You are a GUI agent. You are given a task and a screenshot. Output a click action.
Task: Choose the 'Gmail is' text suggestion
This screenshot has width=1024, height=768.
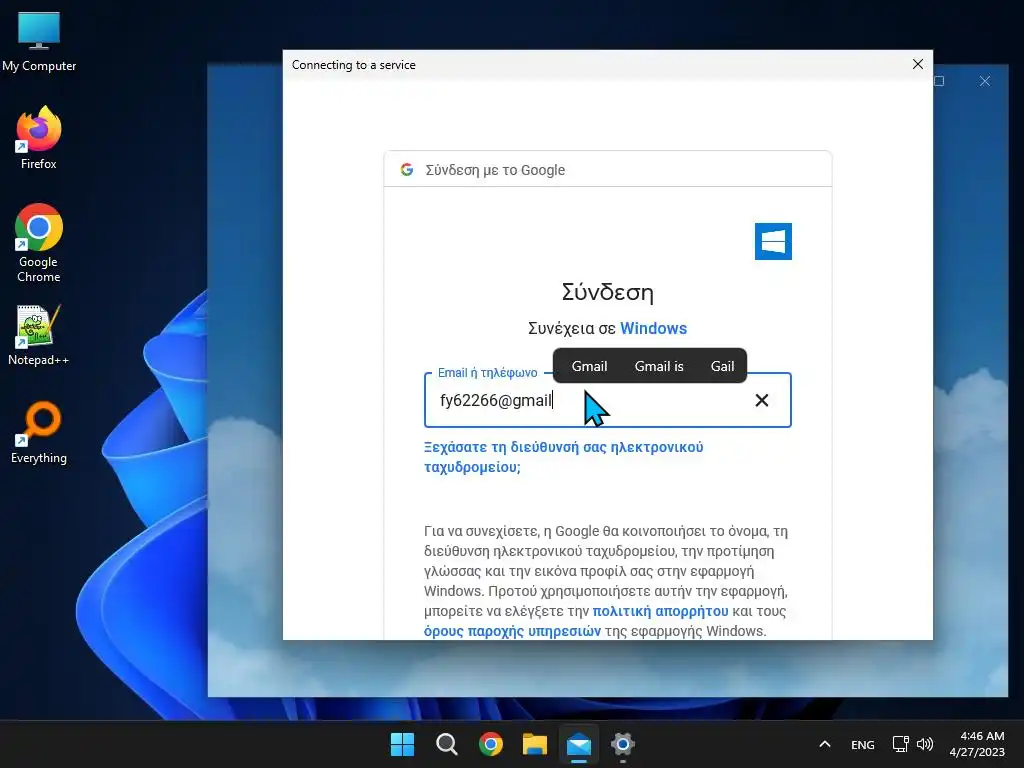[x=659, y=366]
